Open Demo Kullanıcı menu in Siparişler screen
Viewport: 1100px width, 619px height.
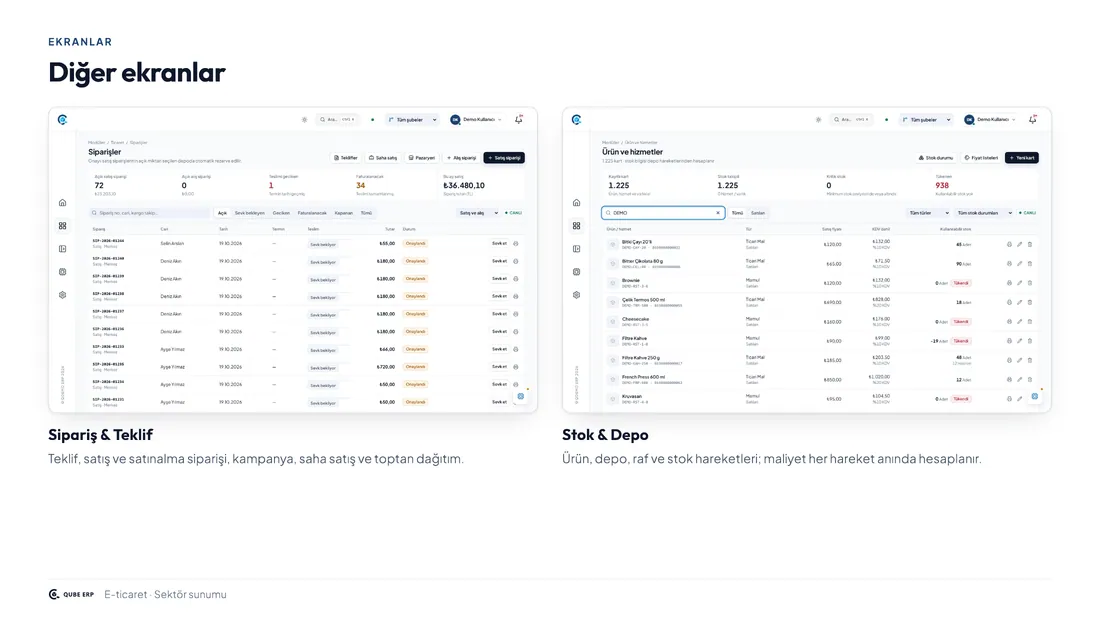(x=476, y=119)
